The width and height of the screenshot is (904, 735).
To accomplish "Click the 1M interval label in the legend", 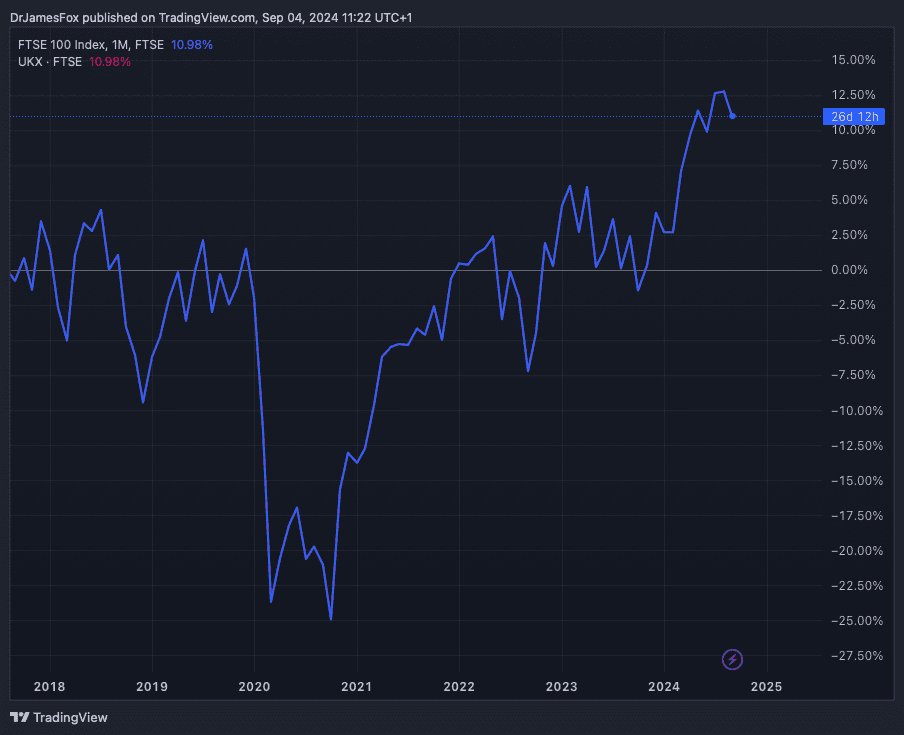I will click(120, 45).
